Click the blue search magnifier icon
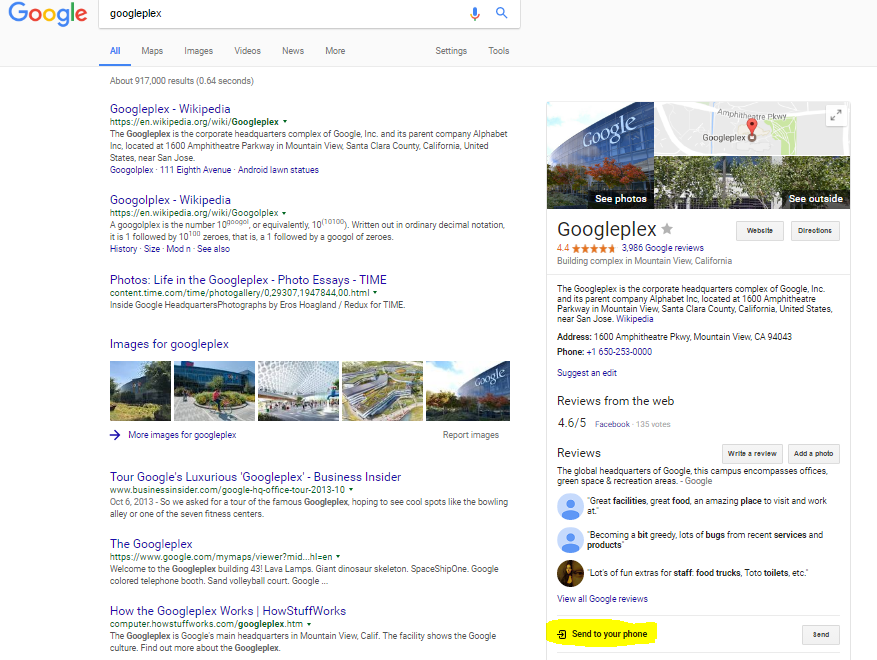Image resolution: width=877 pixels, height=660 pixels. tap(502, 13)
